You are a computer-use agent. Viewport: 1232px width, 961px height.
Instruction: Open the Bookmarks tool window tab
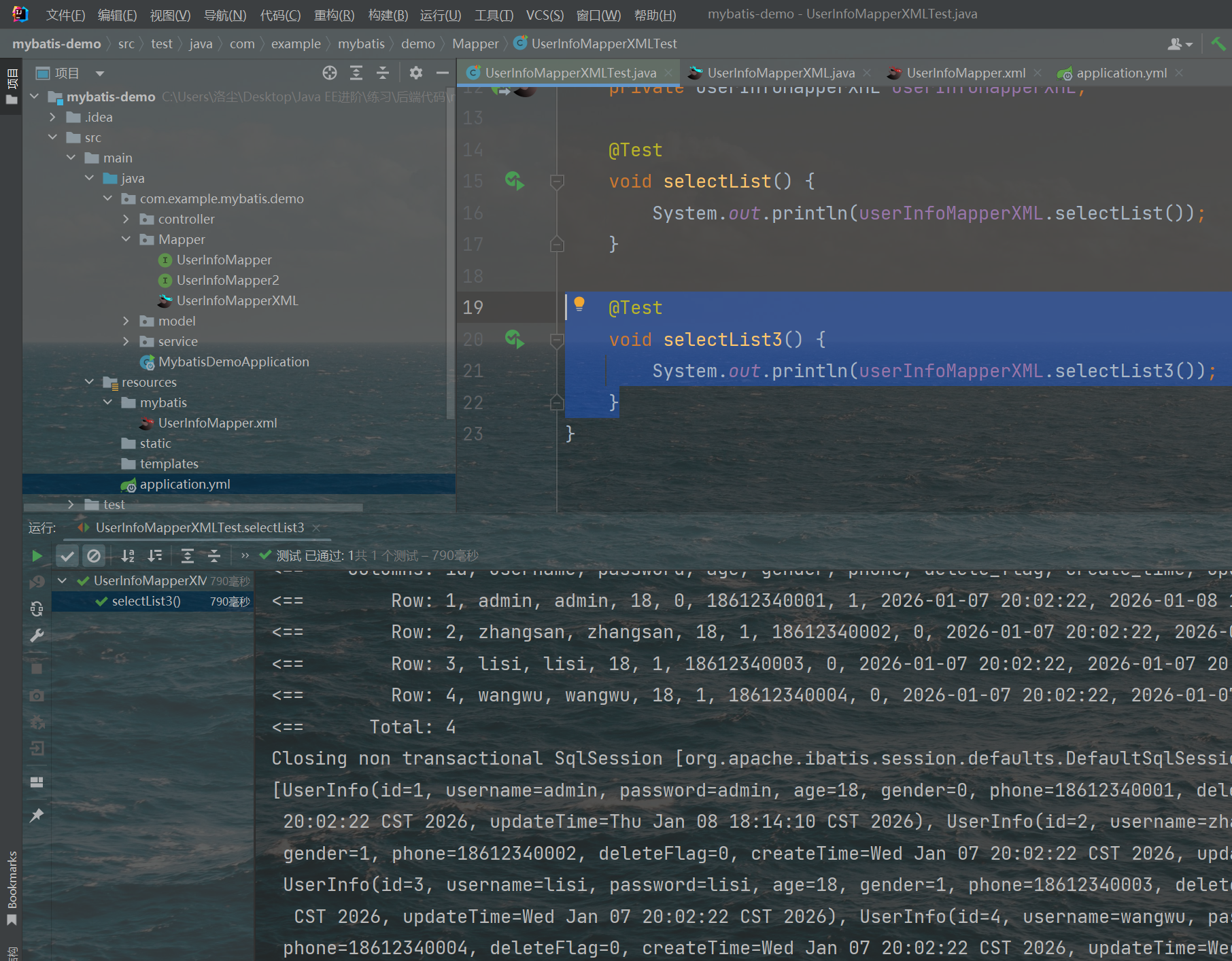tap(12, 887)
